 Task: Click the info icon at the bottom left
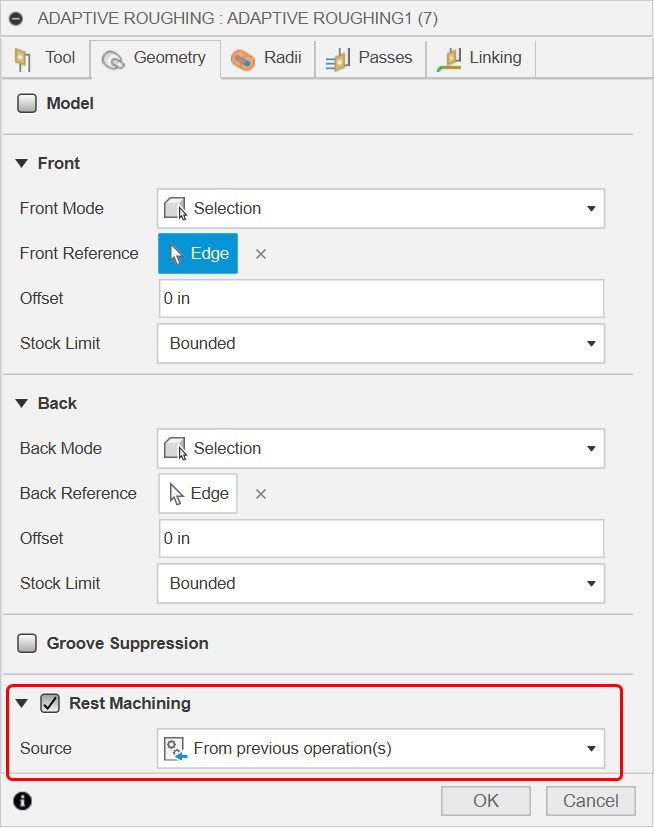(x=22, y=801)
